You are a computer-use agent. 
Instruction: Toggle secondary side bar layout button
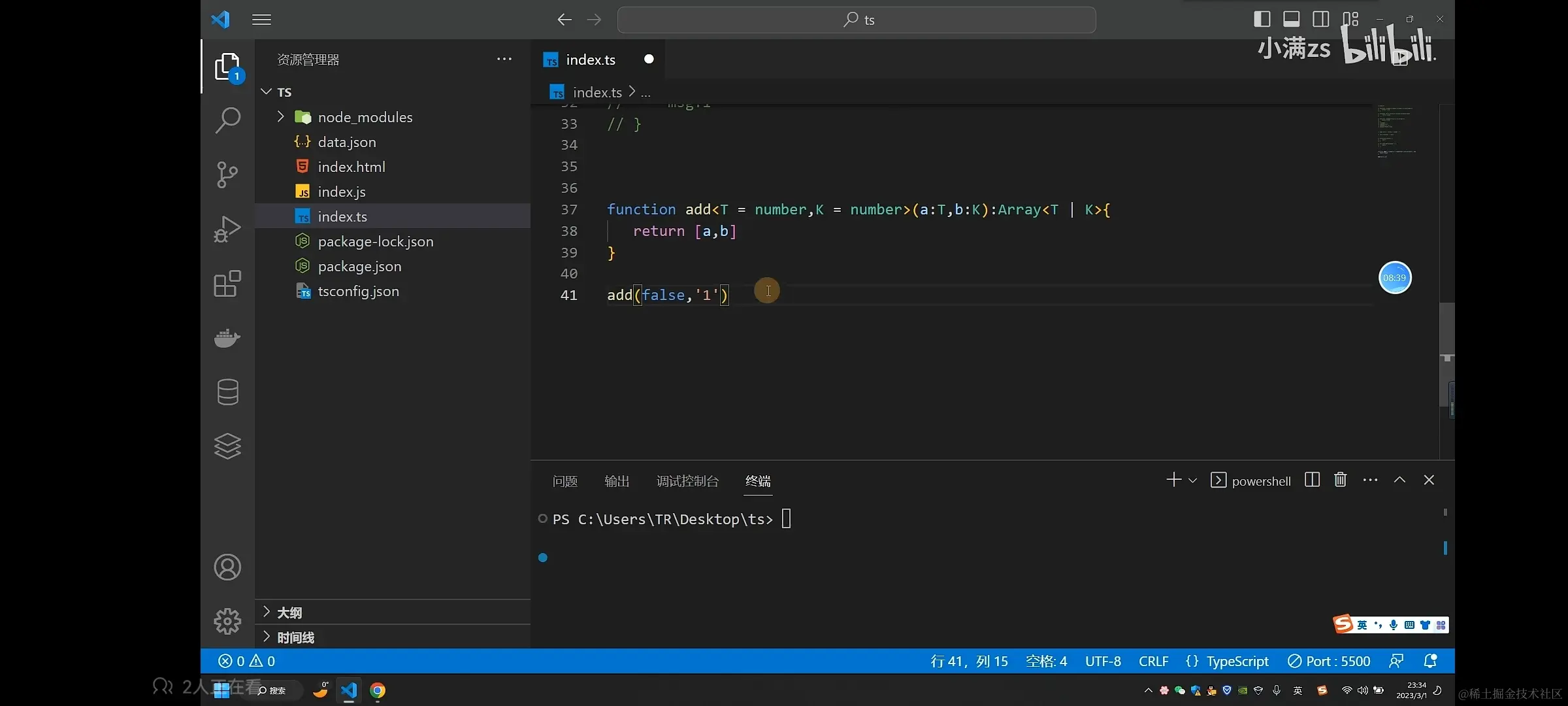[x=1320, y=19]
